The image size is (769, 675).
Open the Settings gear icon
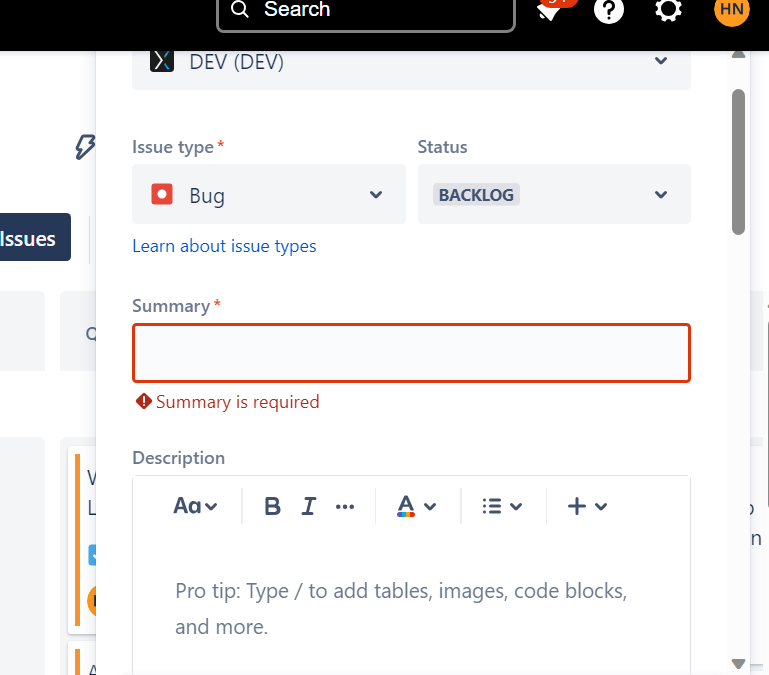pyautogui.click(x=668, y=10)
